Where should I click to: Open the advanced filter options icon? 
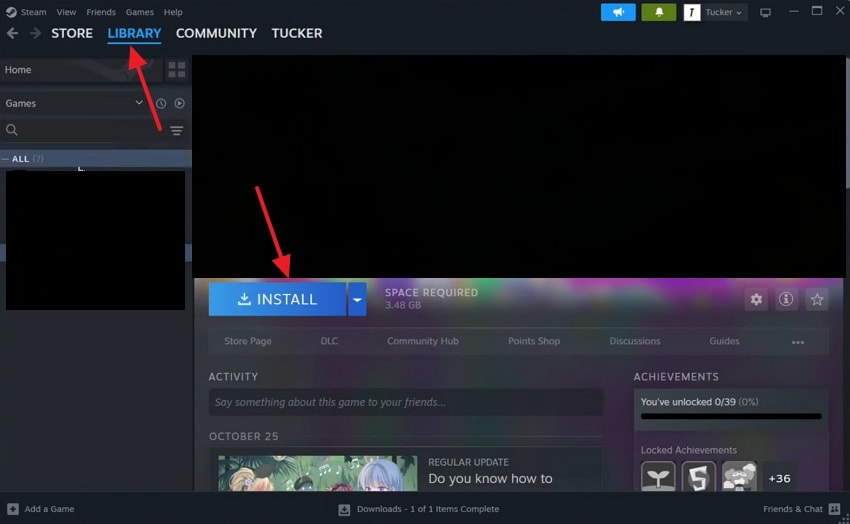click(x=177, y=131)
